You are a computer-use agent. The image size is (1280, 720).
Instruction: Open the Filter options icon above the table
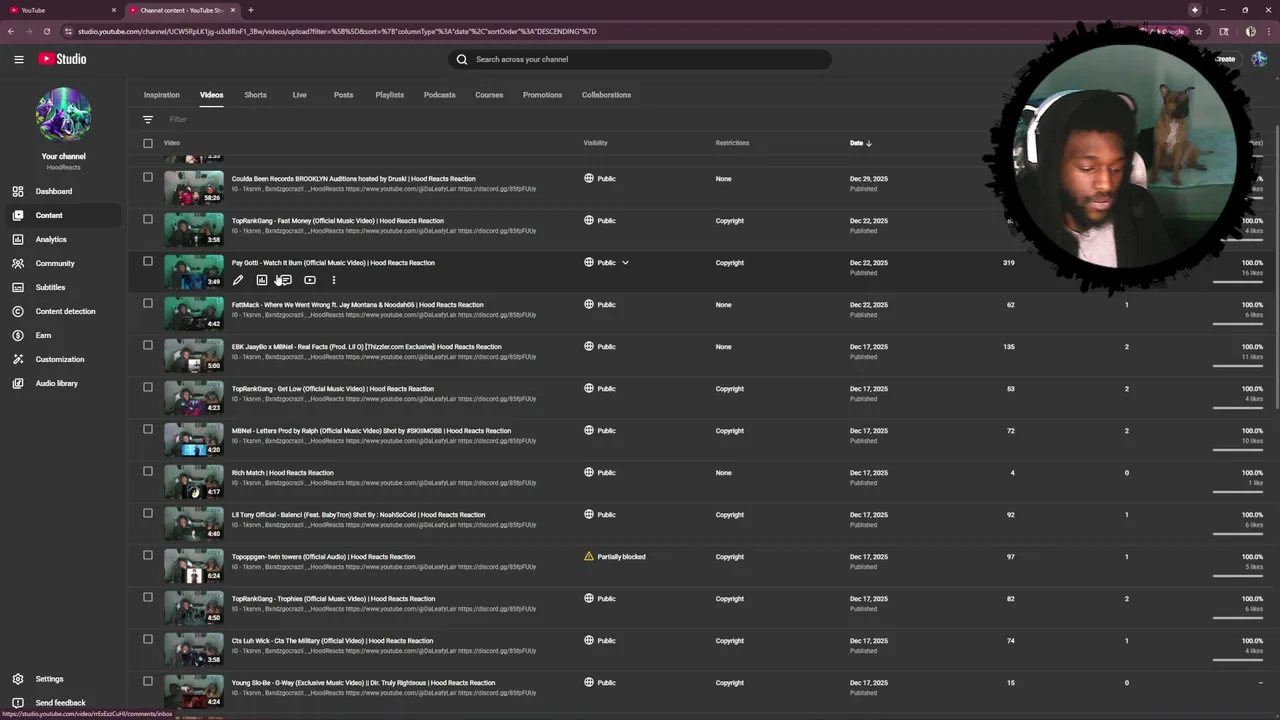point(148,120)
